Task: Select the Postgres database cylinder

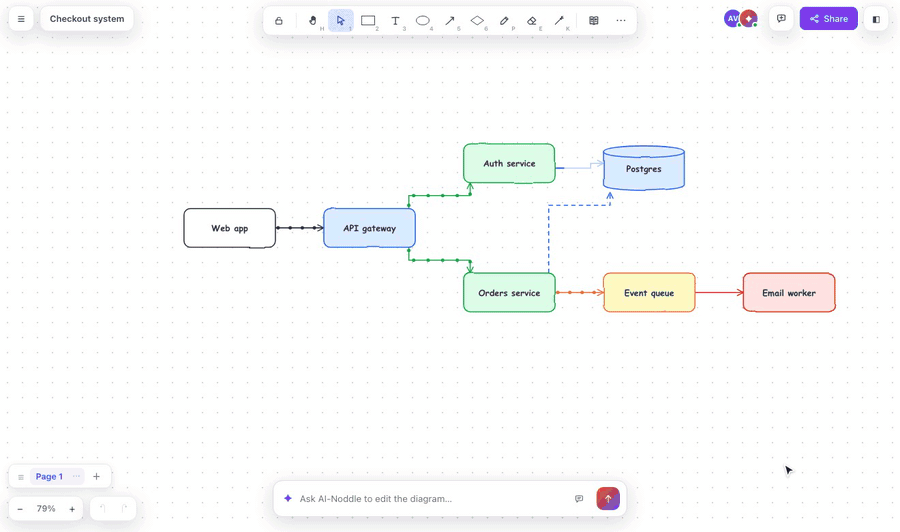Action: 644,168
